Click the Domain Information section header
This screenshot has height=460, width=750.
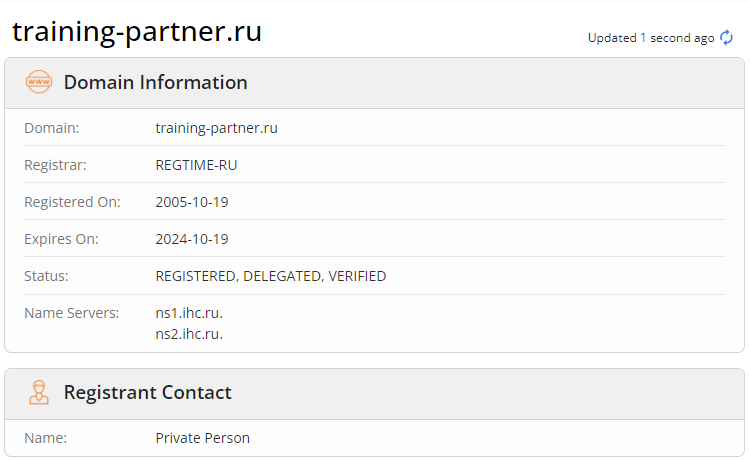pos(155,82)
